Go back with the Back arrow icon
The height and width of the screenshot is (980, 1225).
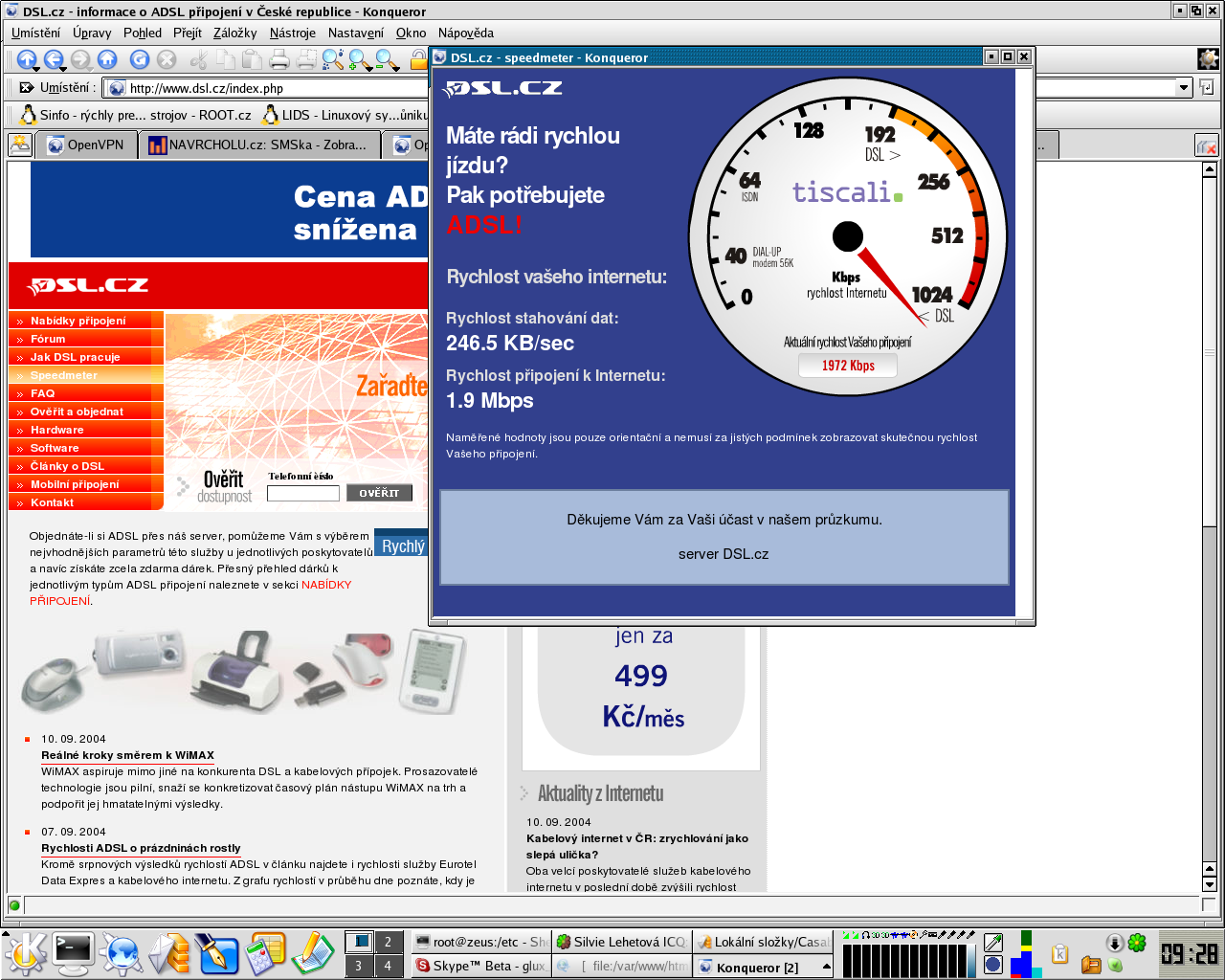pyautogui.click(x=54, y=59)
